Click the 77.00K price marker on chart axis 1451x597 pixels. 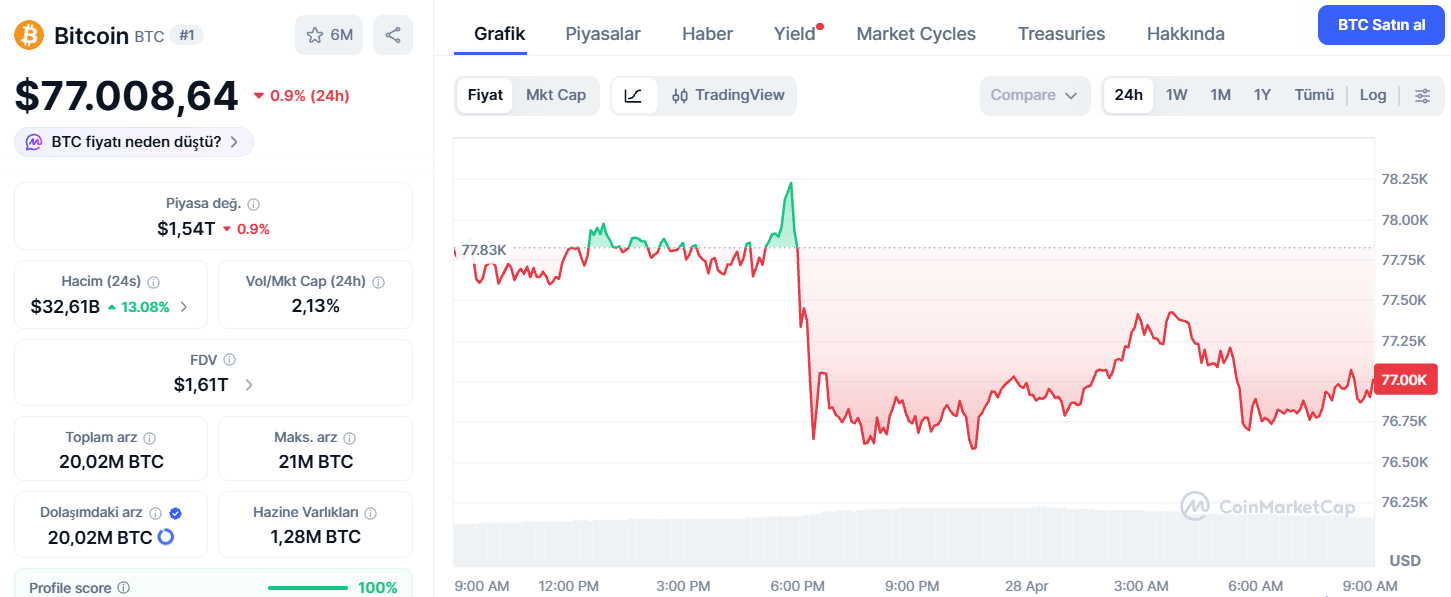point(1404,380)
